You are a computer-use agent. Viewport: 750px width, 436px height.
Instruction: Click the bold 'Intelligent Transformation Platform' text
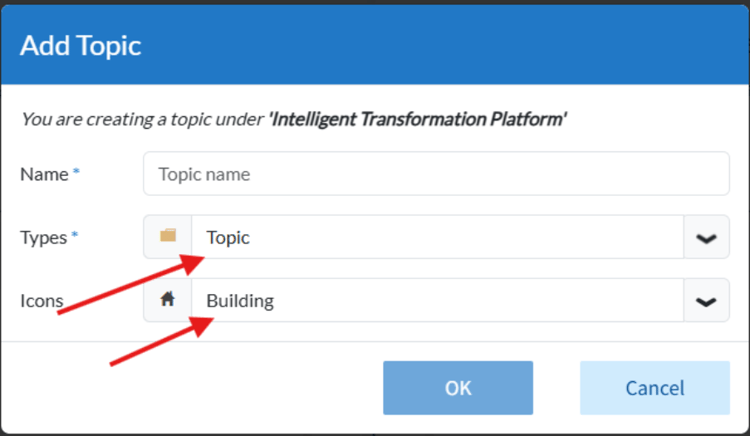[x=417, y=119]
